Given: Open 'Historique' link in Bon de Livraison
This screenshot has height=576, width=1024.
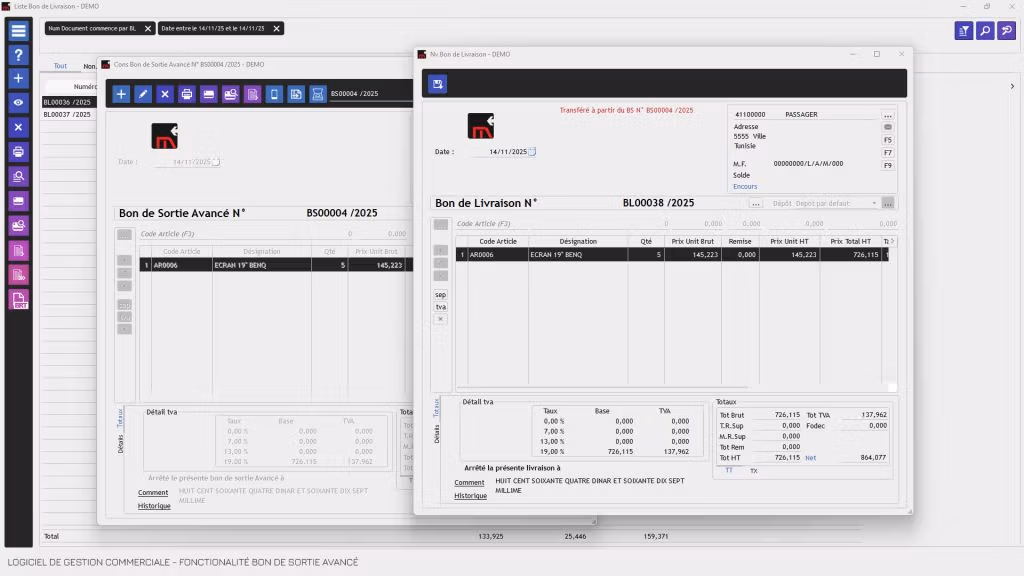Looking at the screenshot, I should tap(470, 496).
